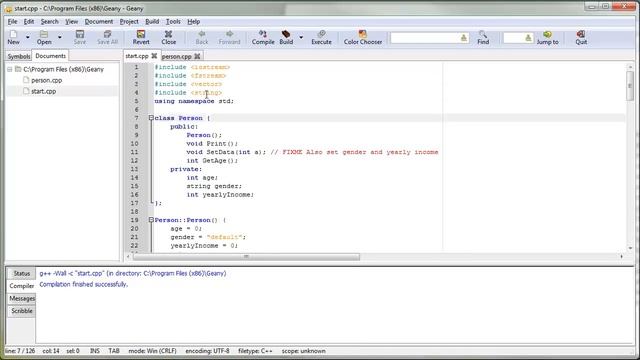Click the Find toolbar icon
Screen dimensions: 640x360
pos(483,37)
